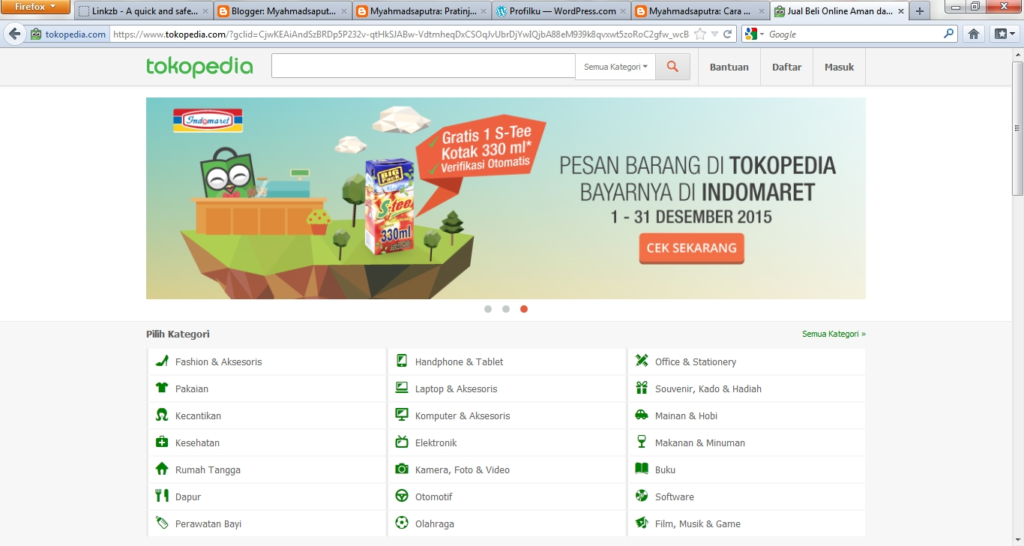Click the Kecantikan category icon

tap(162, 415)
